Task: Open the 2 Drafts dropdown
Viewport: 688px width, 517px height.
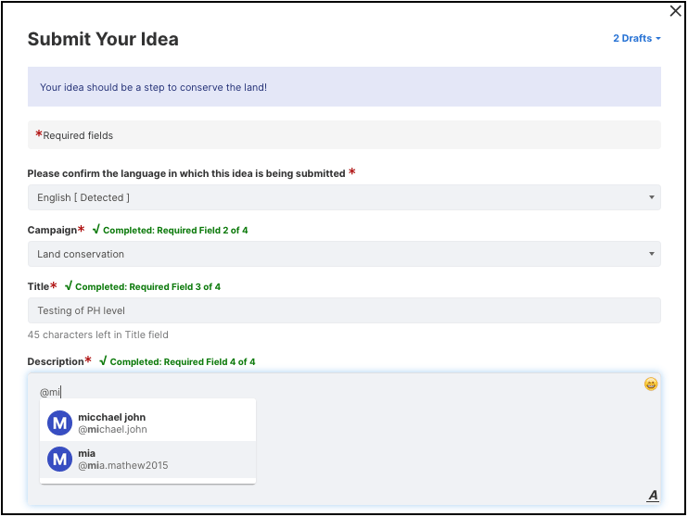Action: coord(637,38)
